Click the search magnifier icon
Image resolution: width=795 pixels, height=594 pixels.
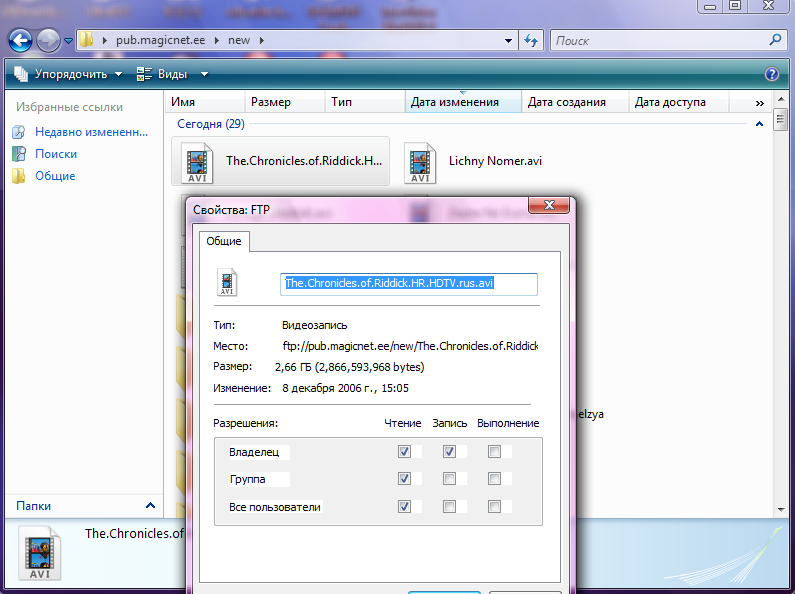(775, 41)
